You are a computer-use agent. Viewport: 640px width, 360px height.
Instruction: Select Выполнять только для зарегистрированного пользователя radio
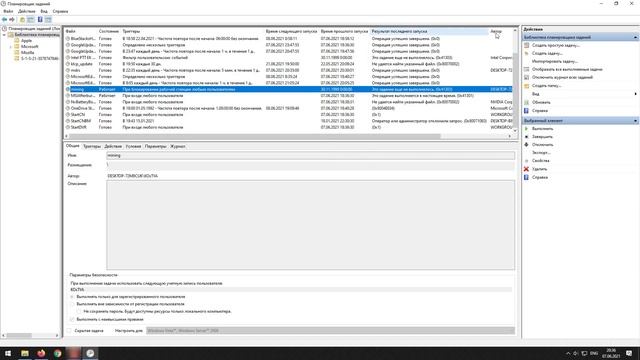coord(72,297)
